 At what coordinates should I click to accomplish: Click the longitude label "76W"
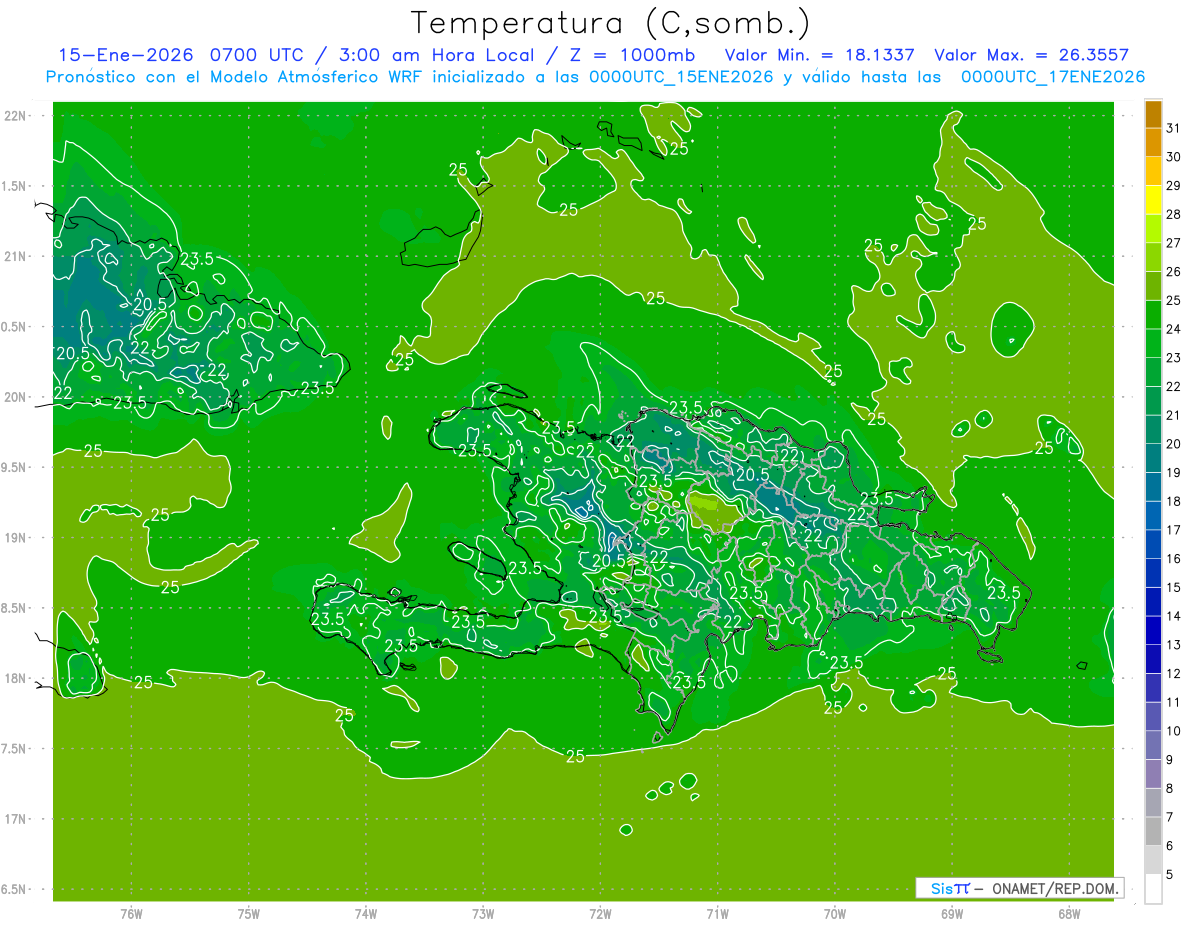coord(131,913)
